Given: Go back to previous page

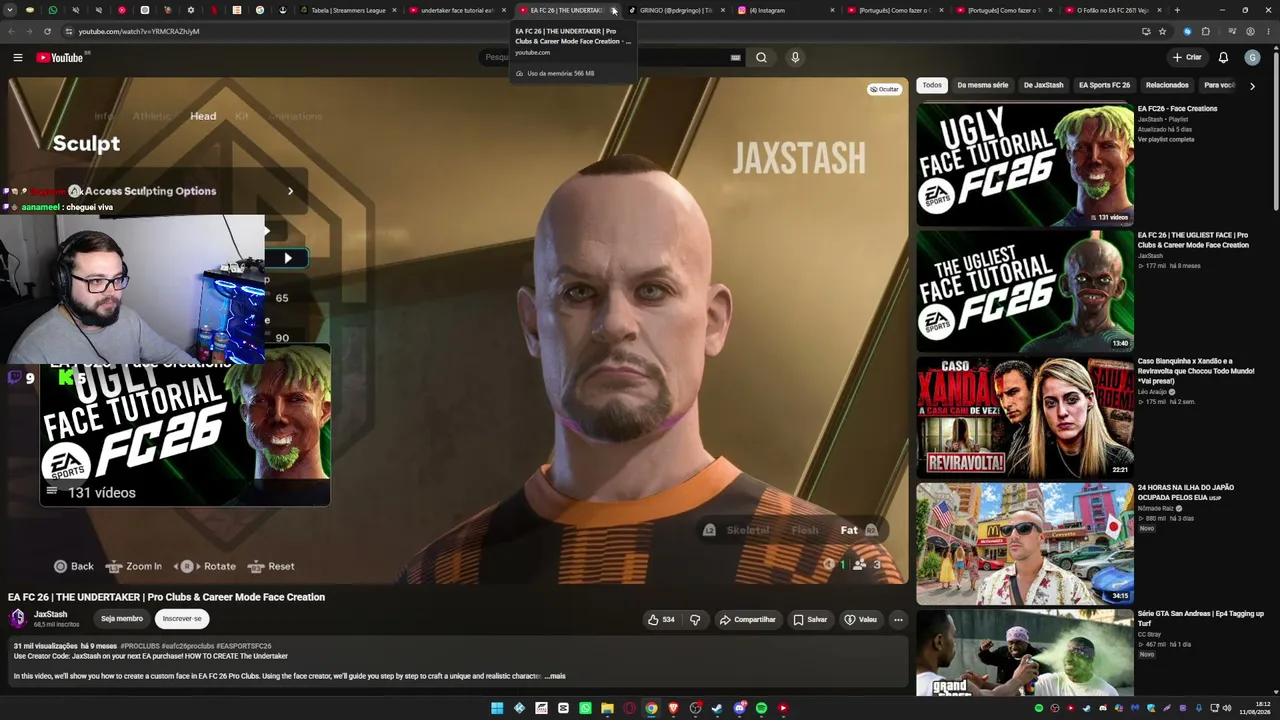Looking at the screenshot, I should [11, 31].
